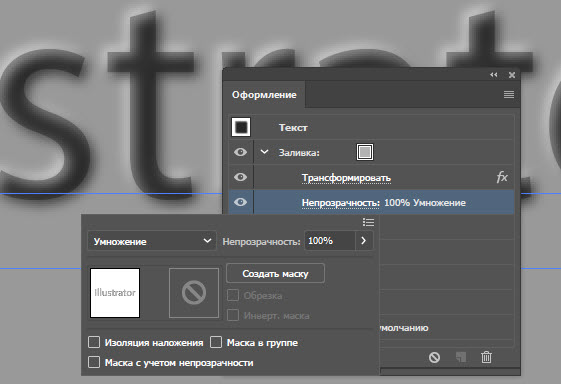Check the Маска в группе box
This screenshot has height=384, width=561.
coord(216,342)
